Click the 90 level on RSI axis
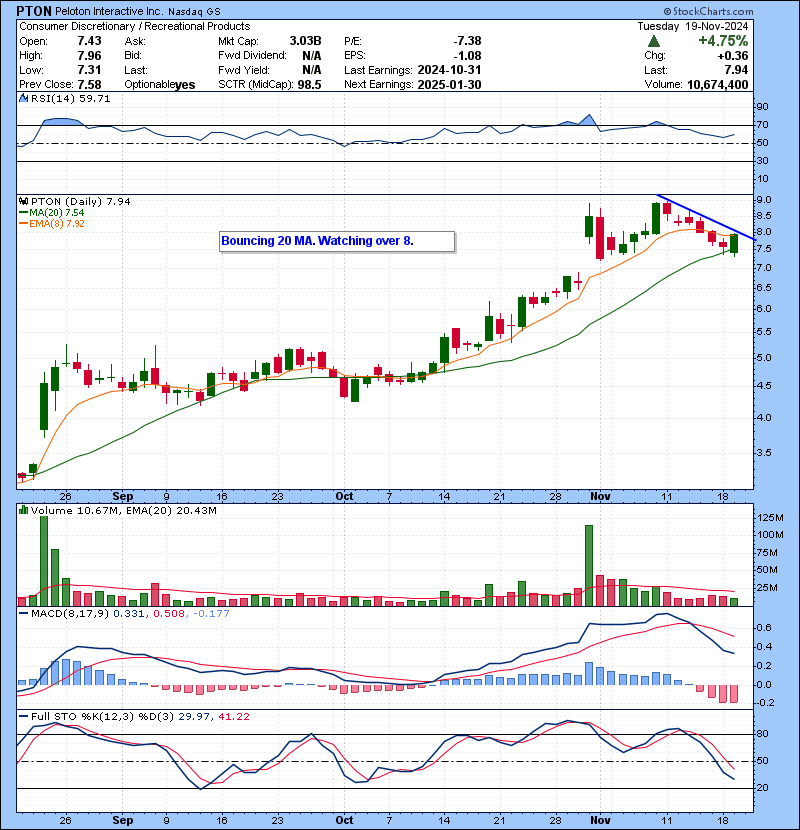 click(x=762, y=107)
